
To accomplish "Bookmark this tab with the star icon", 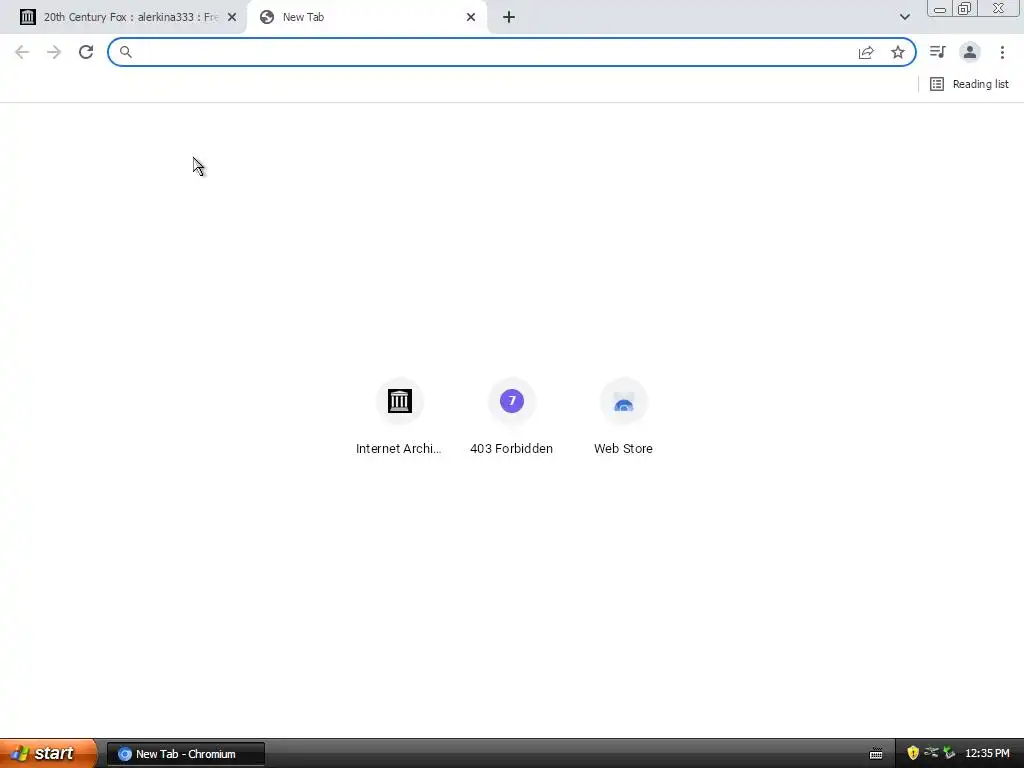I will tap(898, 52).
